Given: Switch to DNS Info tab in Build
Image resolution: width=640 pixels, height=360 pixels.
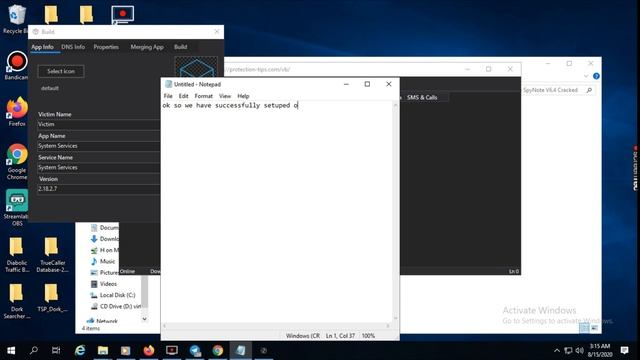Looking at the screenshot, I should pyautogui.click(x=73, y=47).
